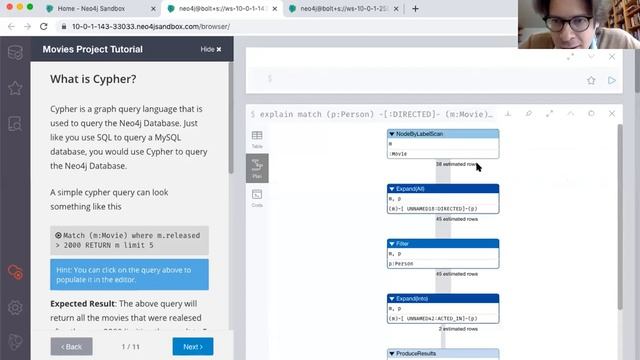Click the '2 estimated rows' label
640x360 pixels.
[458, 329]
